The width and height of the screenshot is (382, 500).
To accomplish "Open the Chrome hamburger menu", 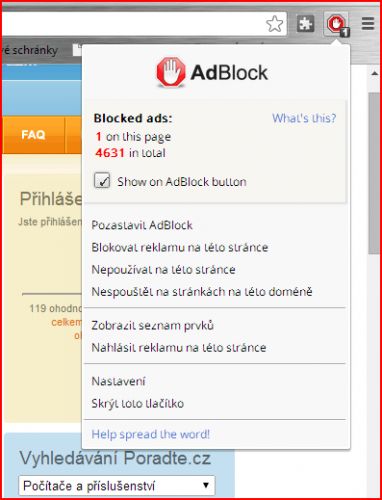I will click(368, 23).
